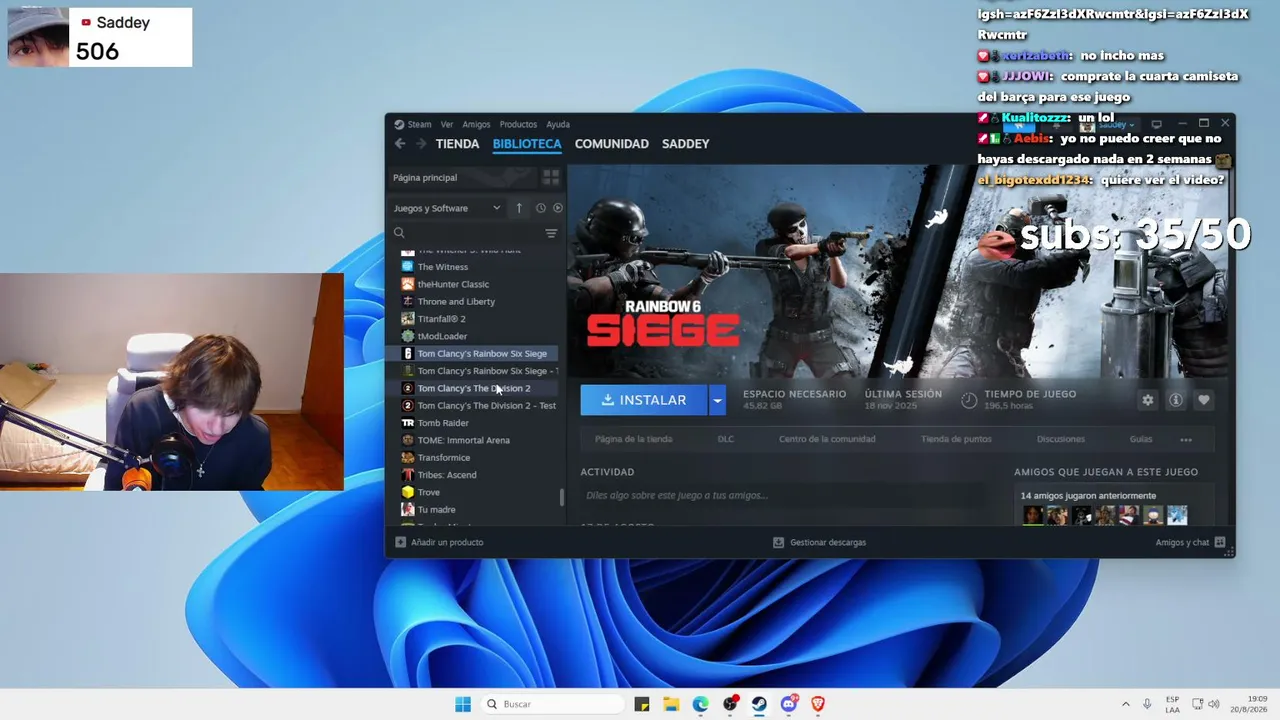Open the Ayuda menu
The image size is (1280, 720).
[x=558, y=125]
